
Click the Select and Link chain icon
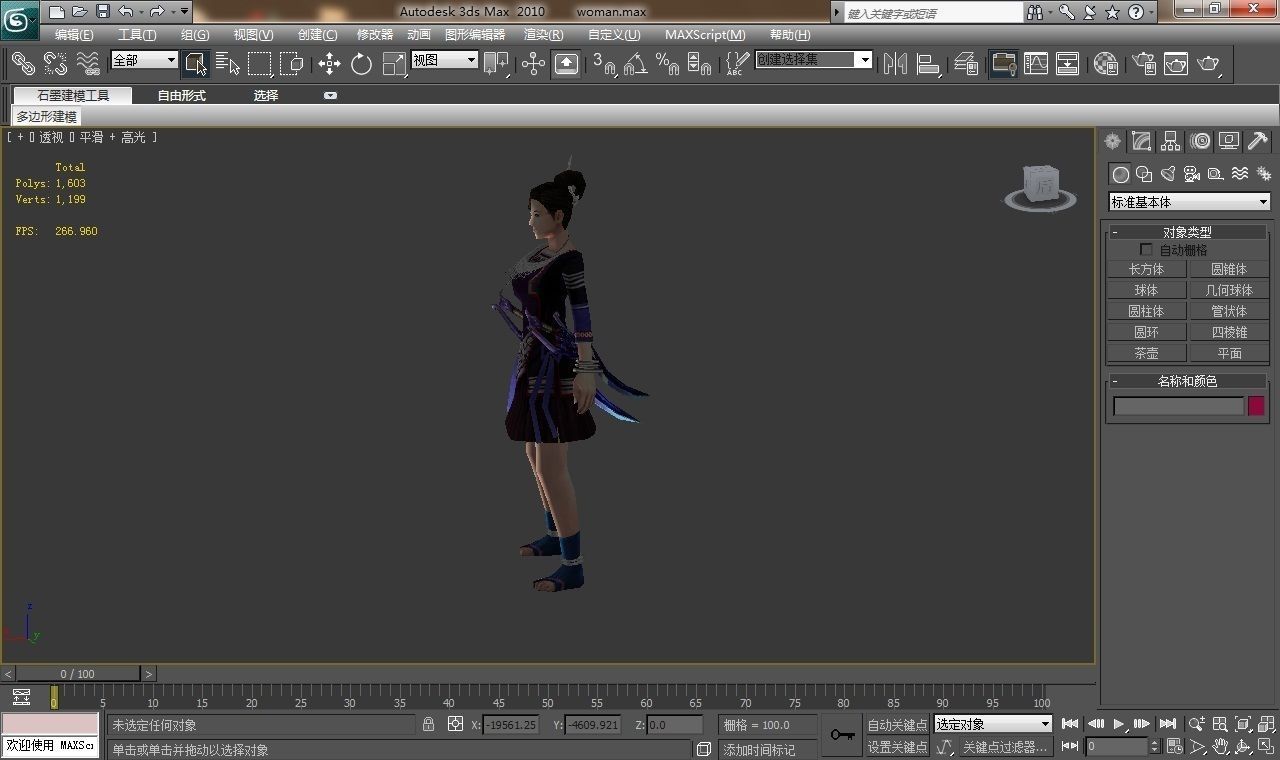click(23, 64)
